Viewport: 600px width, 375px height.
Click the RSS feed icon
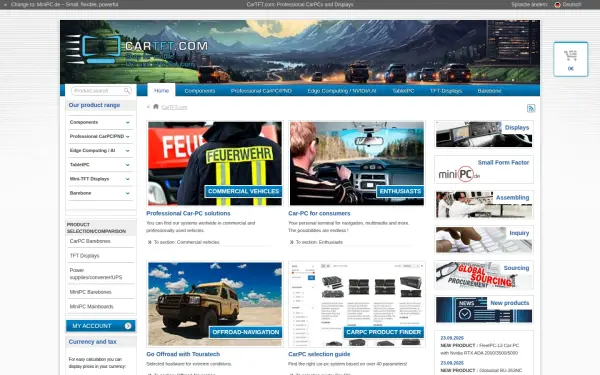531,108
